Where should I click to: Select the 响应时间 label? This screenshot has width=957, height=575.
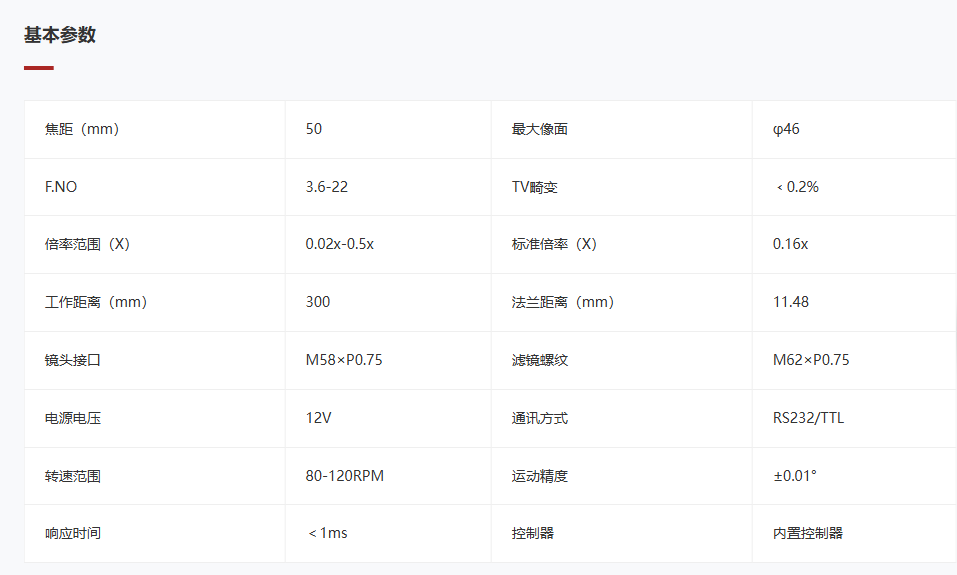[x=73, y=533]
